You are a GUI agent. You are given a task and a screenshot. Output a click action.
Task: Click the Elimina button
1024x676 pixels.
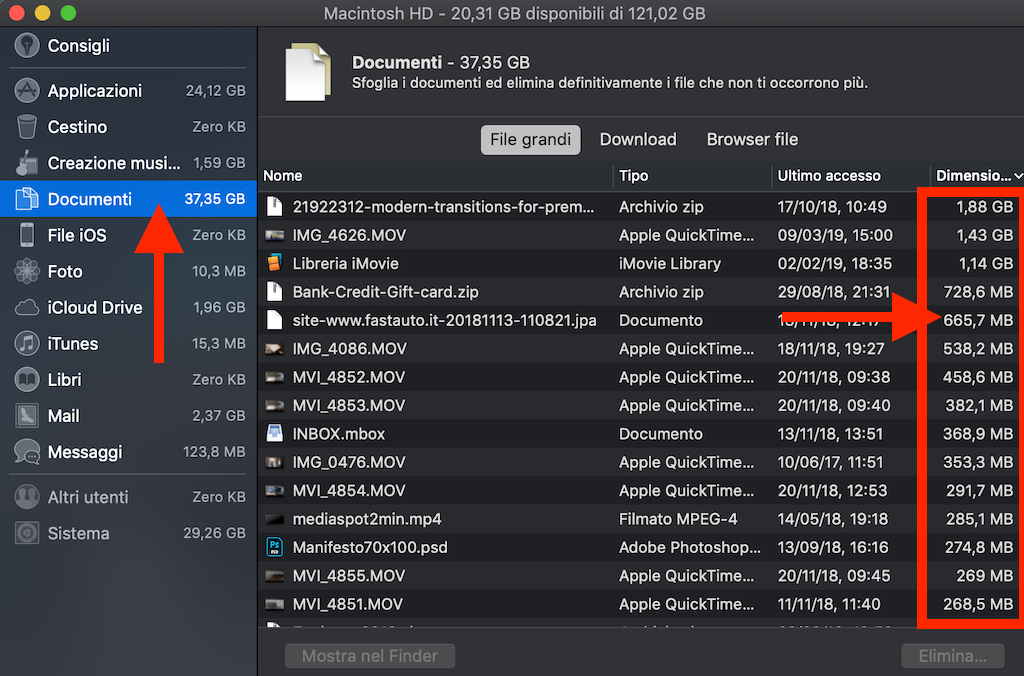[x=952, y=656]
